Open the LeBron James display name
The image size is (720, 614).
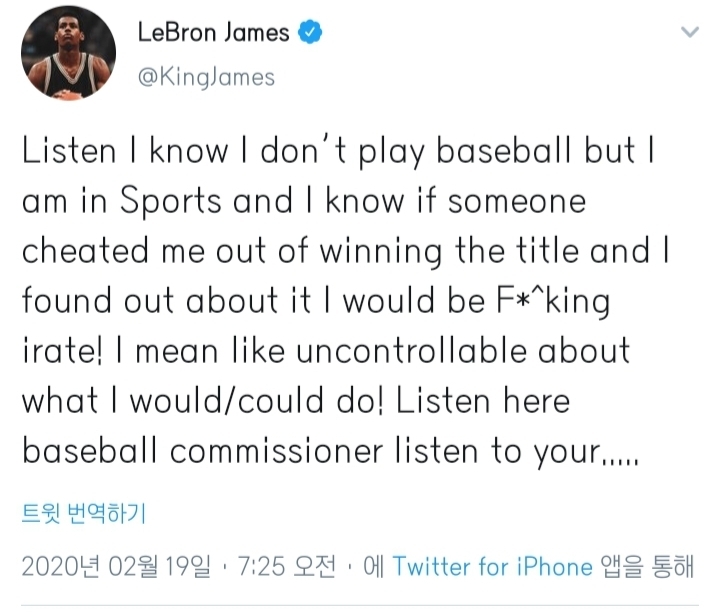click(x=214, y=33)
